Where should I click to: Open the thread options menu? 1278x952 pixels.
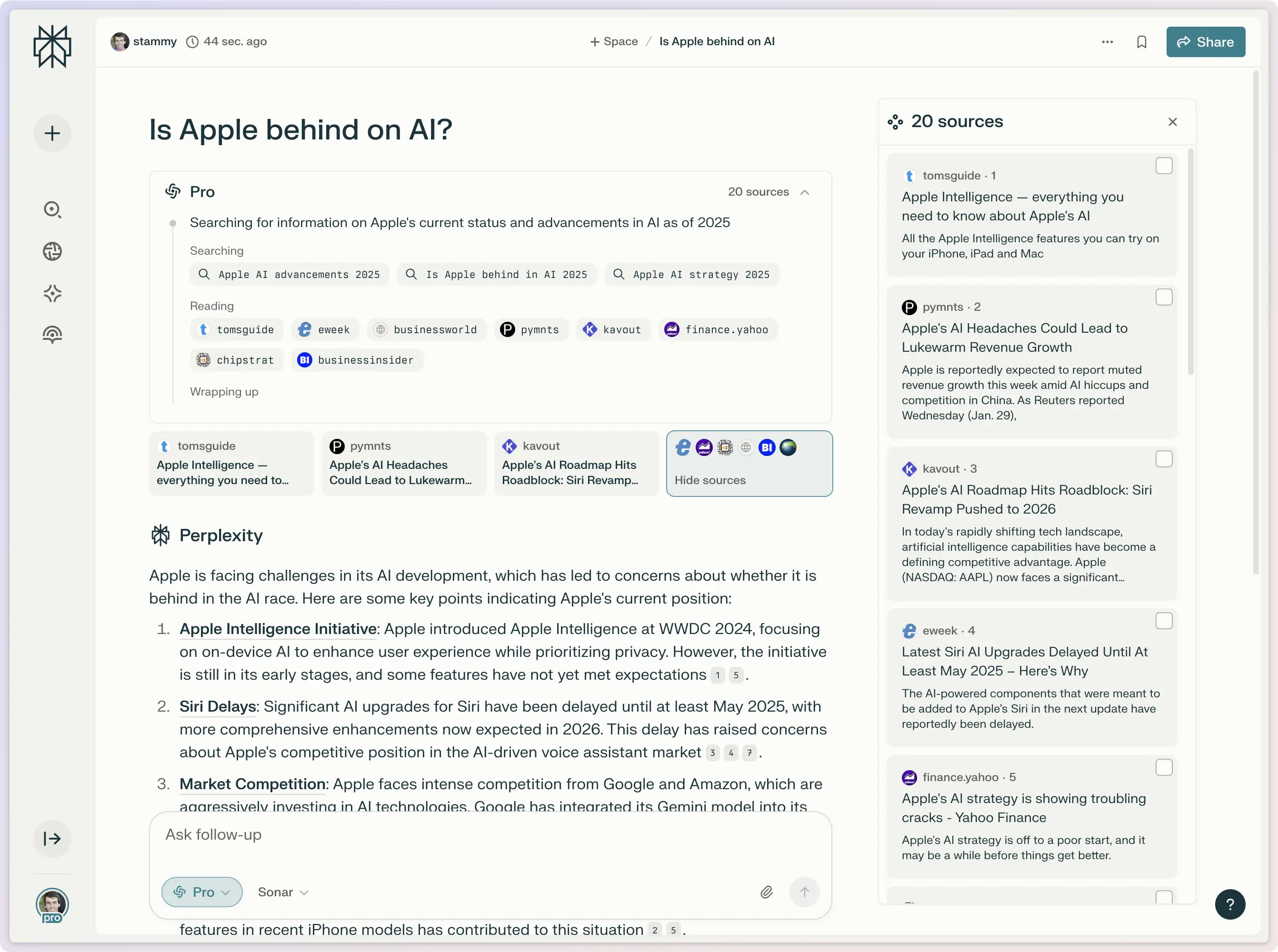(x=1107, y=41)
